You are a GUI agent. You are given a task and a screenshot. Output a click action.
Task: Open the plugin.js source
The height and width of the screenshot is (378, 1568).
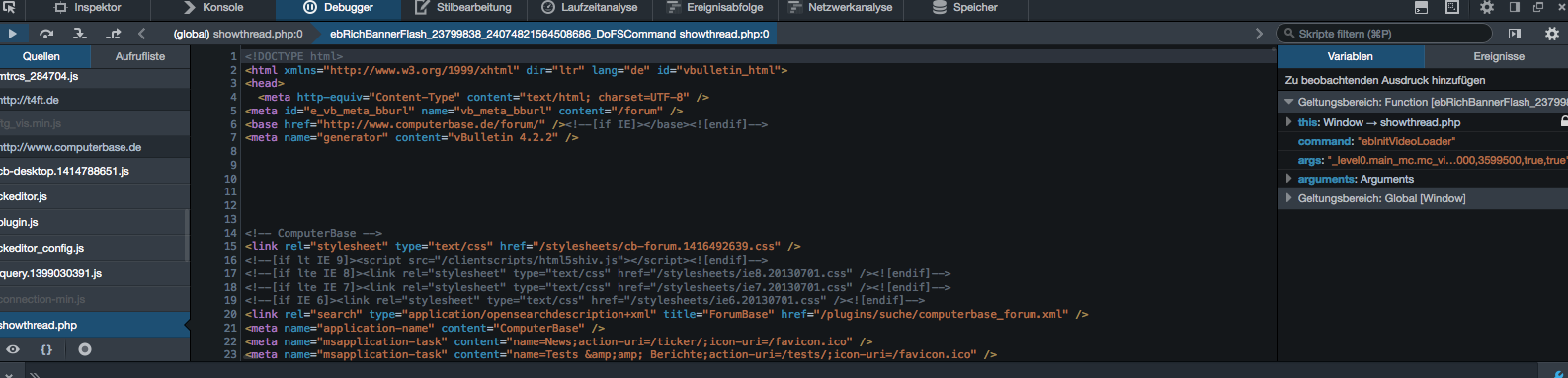94,222
